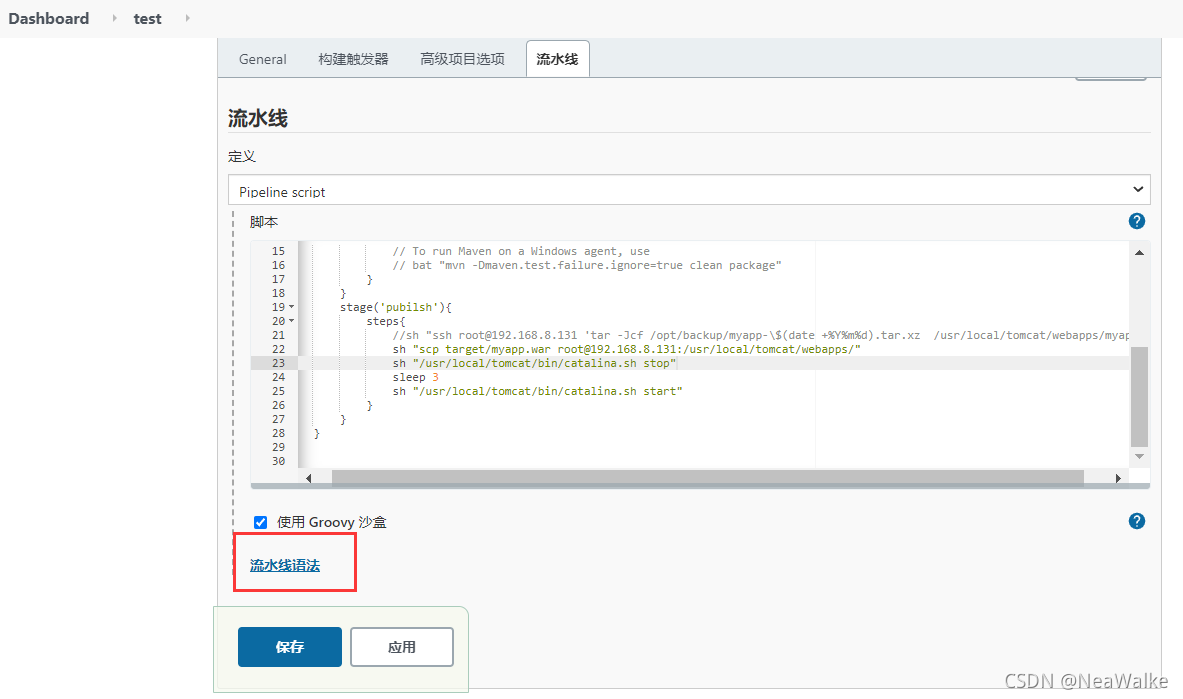Select the 流水线 tab
The image size is (1183, 699).
coord(558,59)
